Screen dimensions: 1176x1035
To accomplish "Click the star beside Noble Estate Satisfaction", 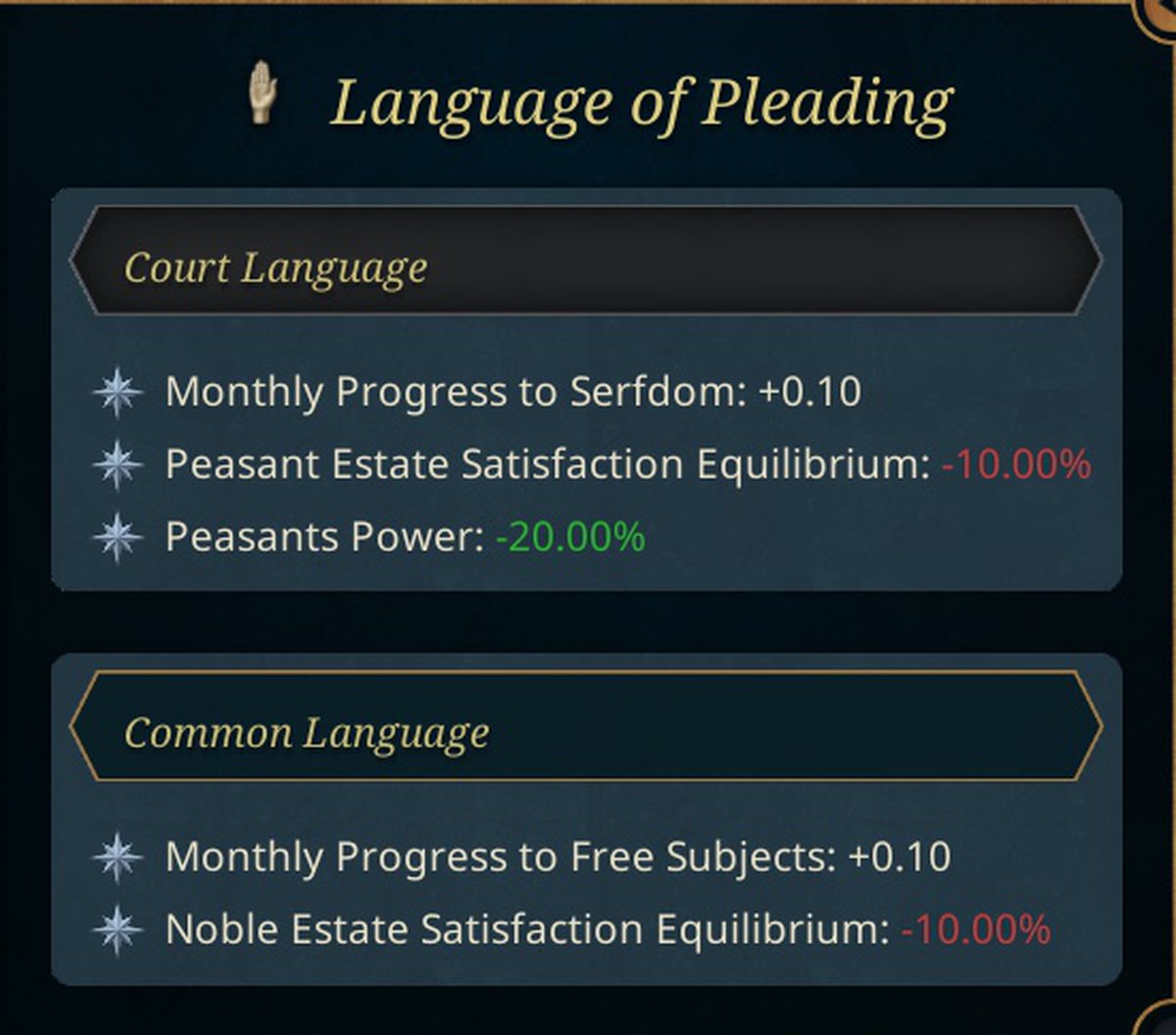I will (118, 930).
